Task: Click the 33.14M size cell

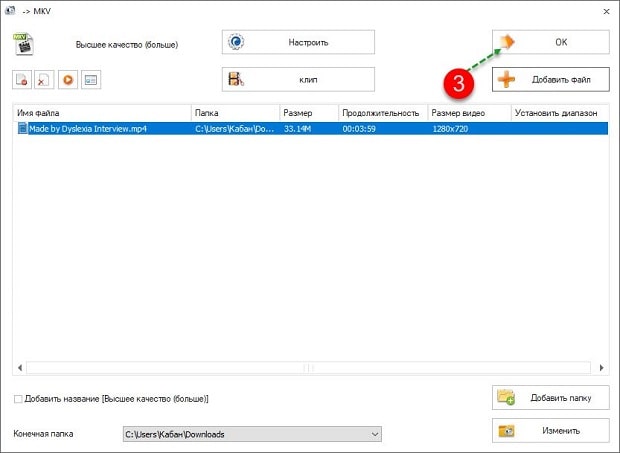Action: coord(297,129)
